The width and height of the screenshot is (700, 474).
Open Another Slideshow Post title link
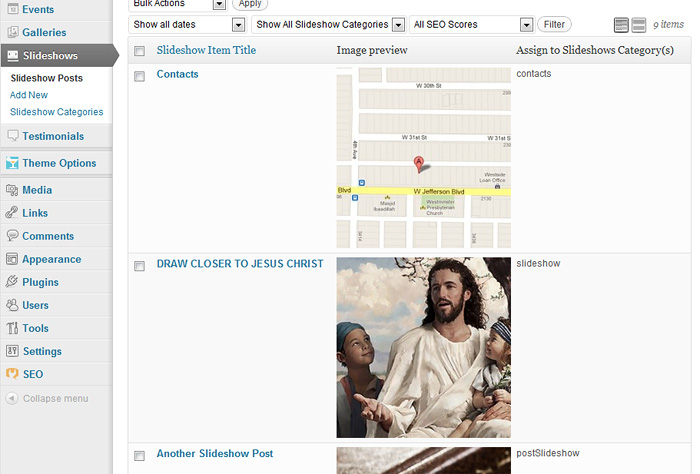point(215,453)
